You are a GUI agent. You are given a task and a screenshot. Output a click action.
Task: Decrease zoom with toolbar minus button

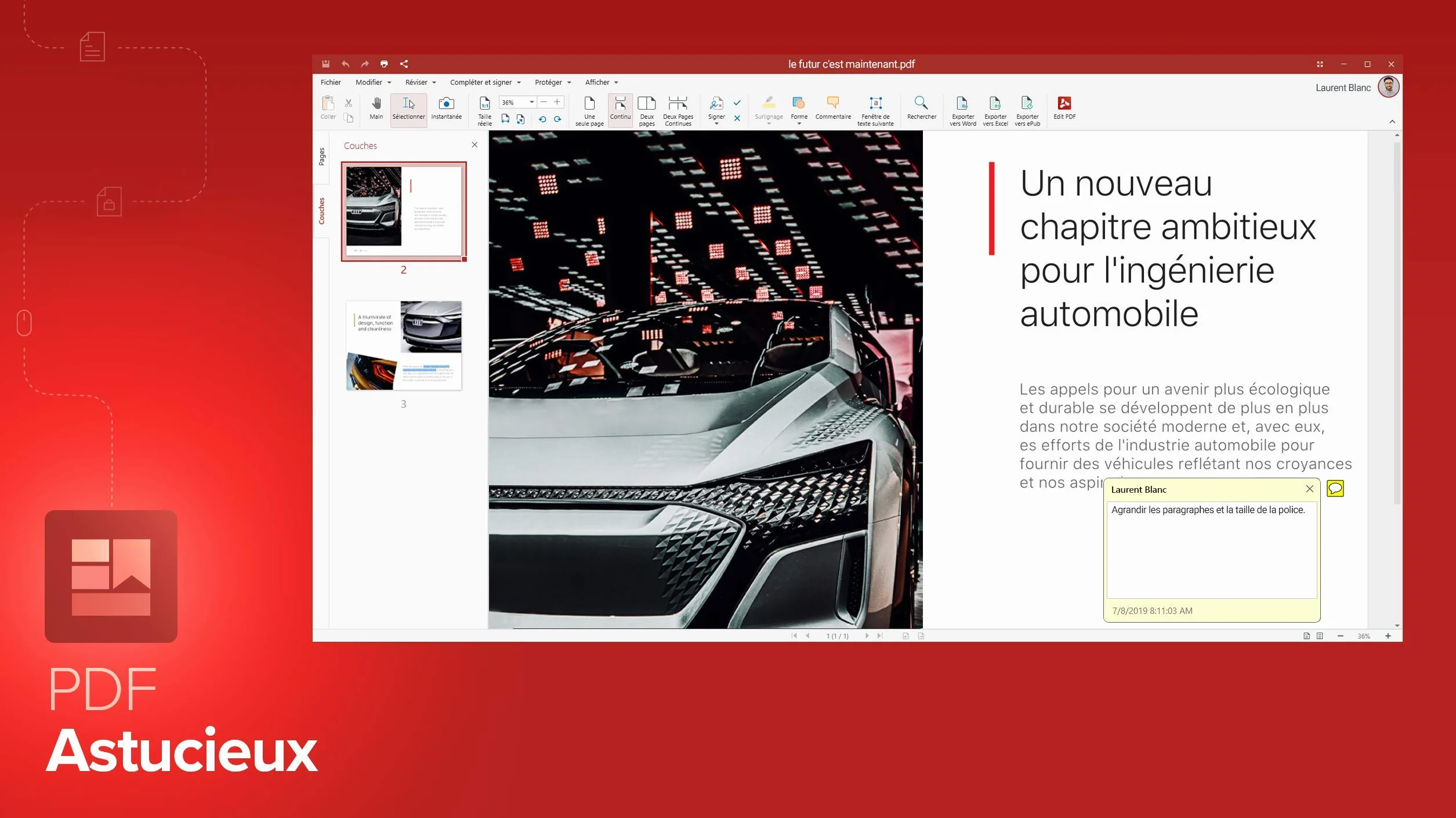point(544,102)
